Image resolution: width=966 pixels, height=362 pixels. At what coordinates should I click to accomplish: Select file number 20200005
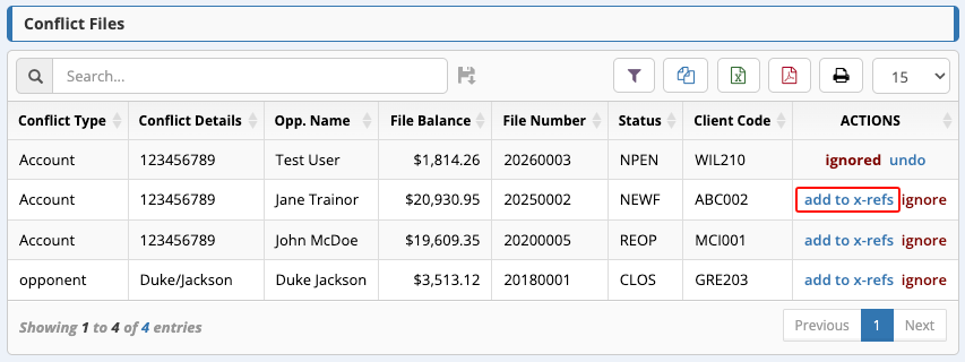point(537,240)
